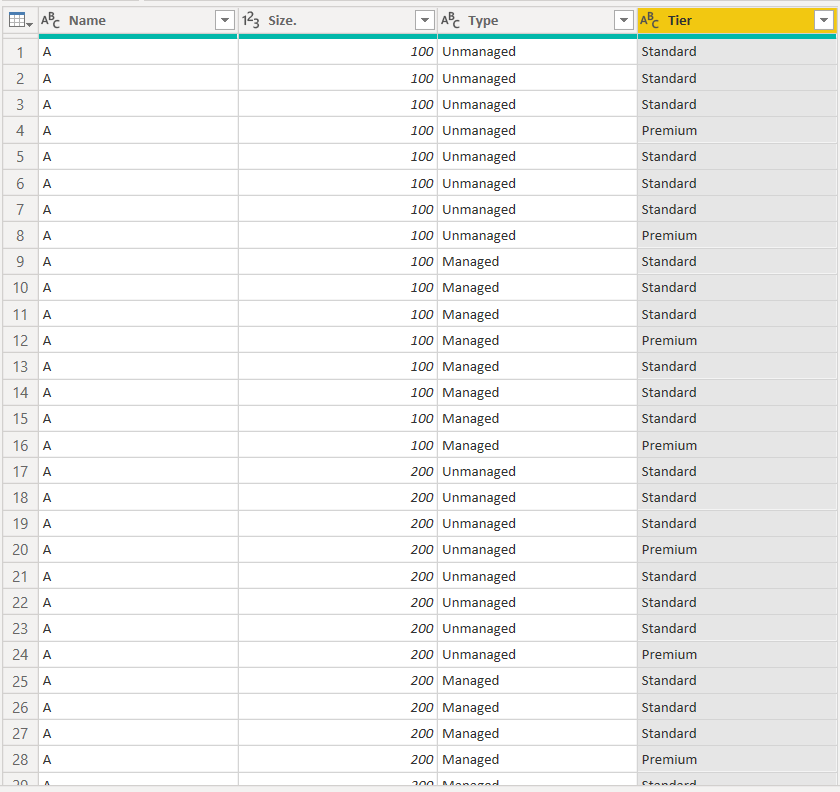The height and width of the screenshot is (792, 840).
Task: Click size value 200 in row 26
Action: click(422, 708)
